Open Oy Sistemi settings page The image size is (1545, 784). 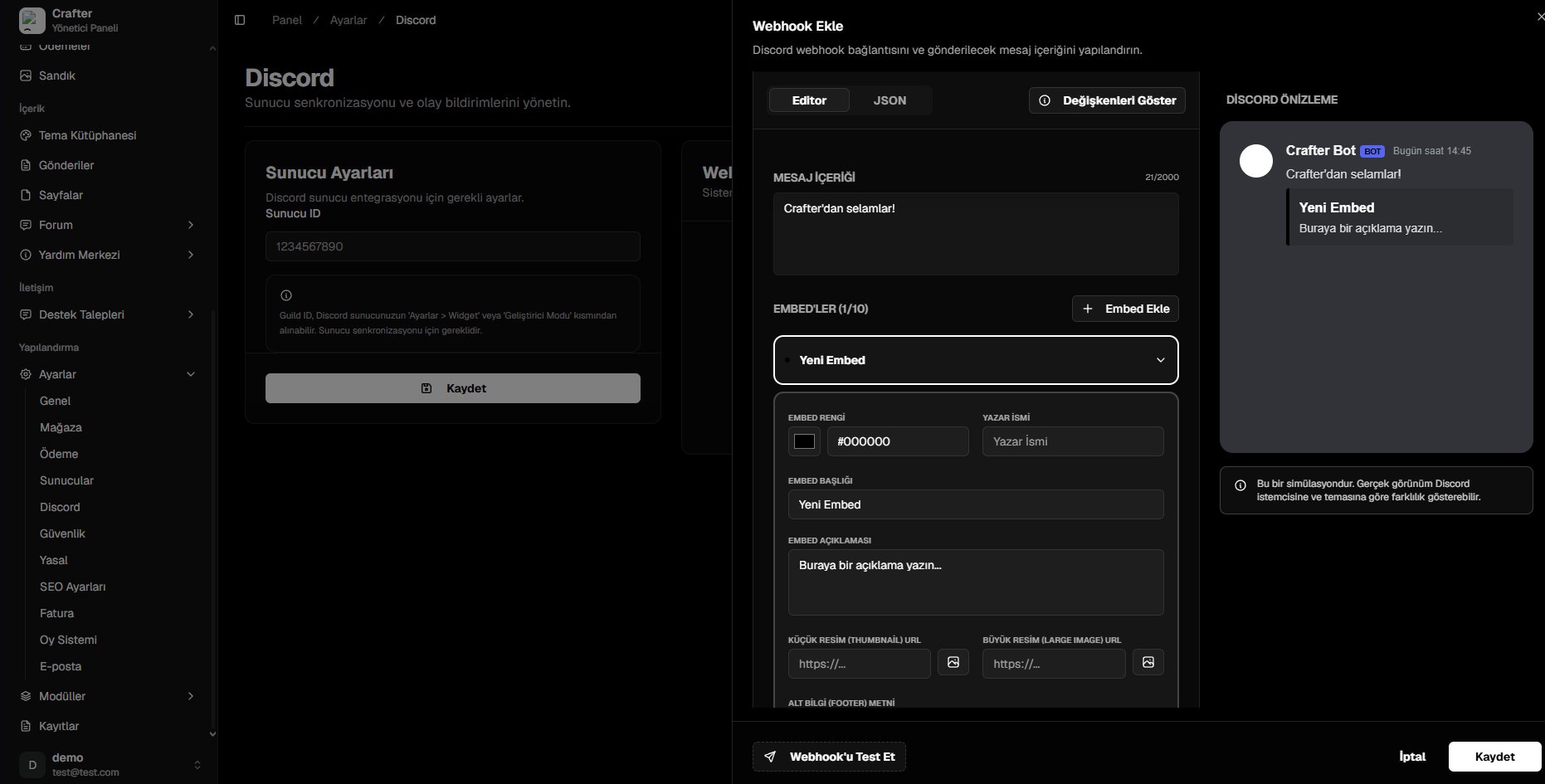[68, 640]
